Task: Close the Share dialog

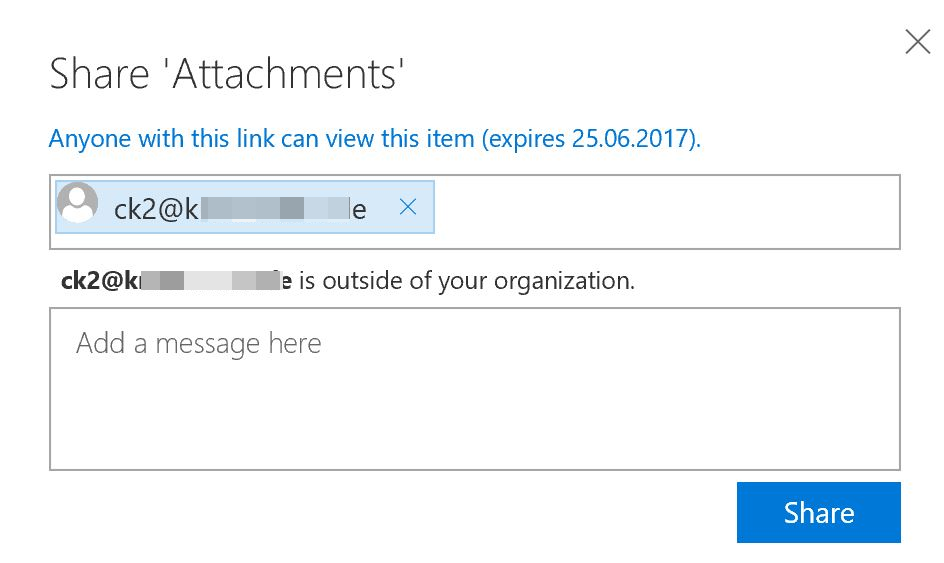Action: [x=917, y=41]
